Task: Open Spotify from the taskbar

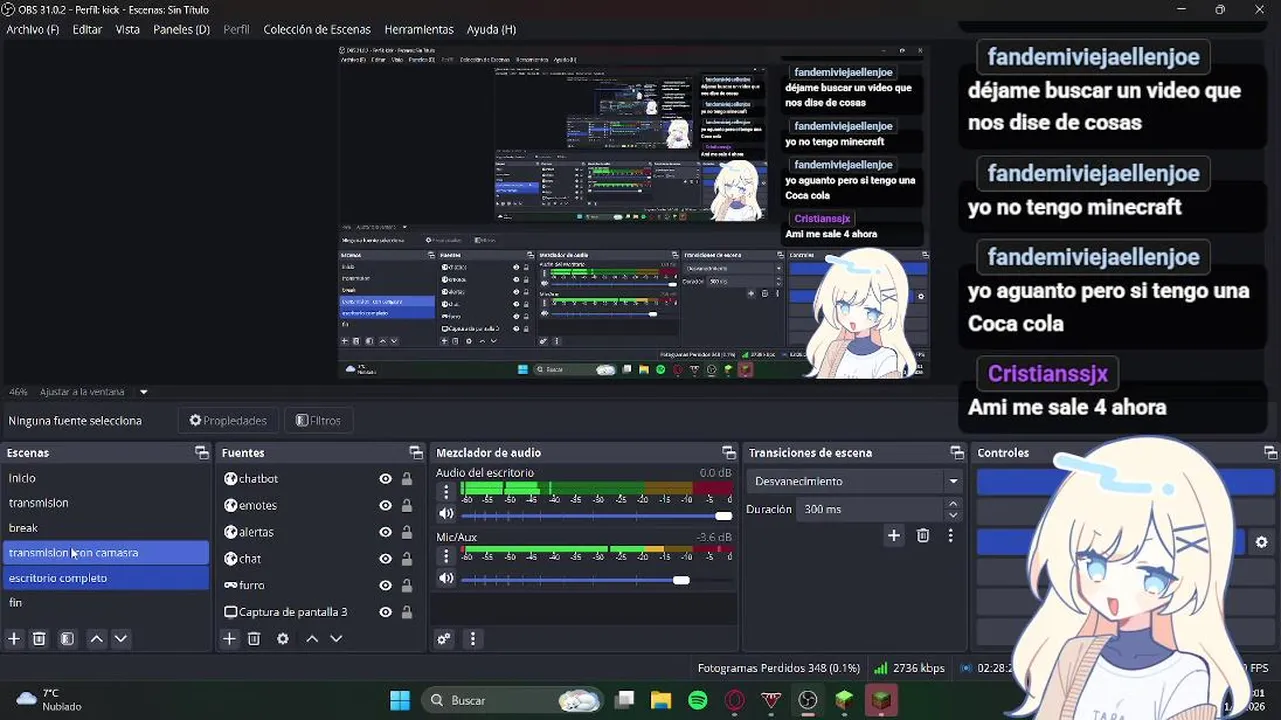Action: [698, 700]
